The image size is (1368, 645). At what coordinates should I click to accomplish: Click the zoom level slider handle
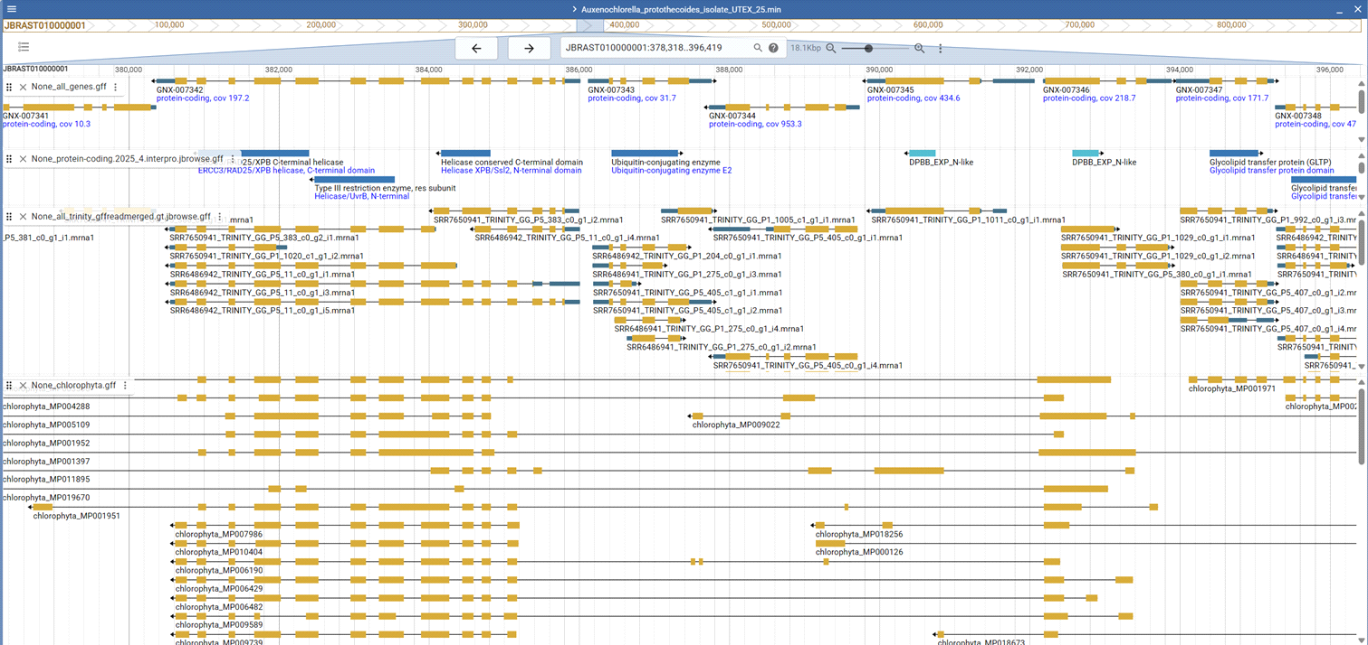[868, 48]
